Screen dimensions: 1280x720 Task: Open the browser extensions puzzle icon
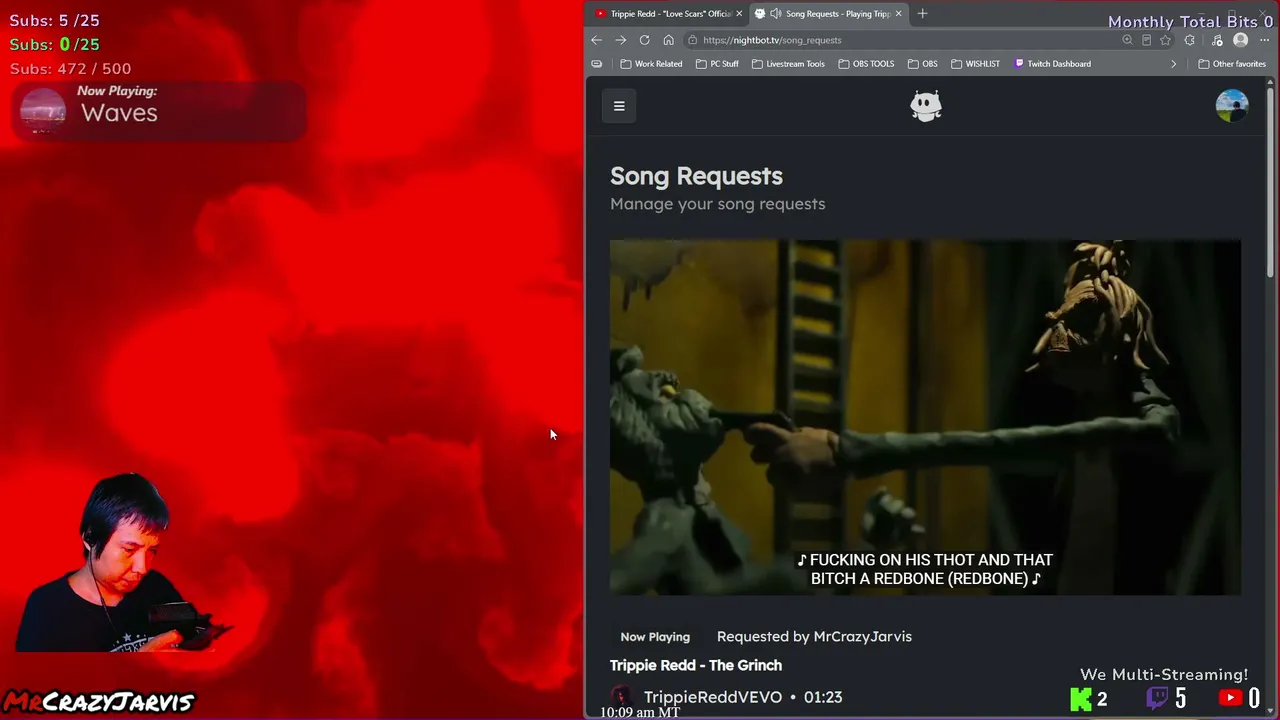[1189, 40]
